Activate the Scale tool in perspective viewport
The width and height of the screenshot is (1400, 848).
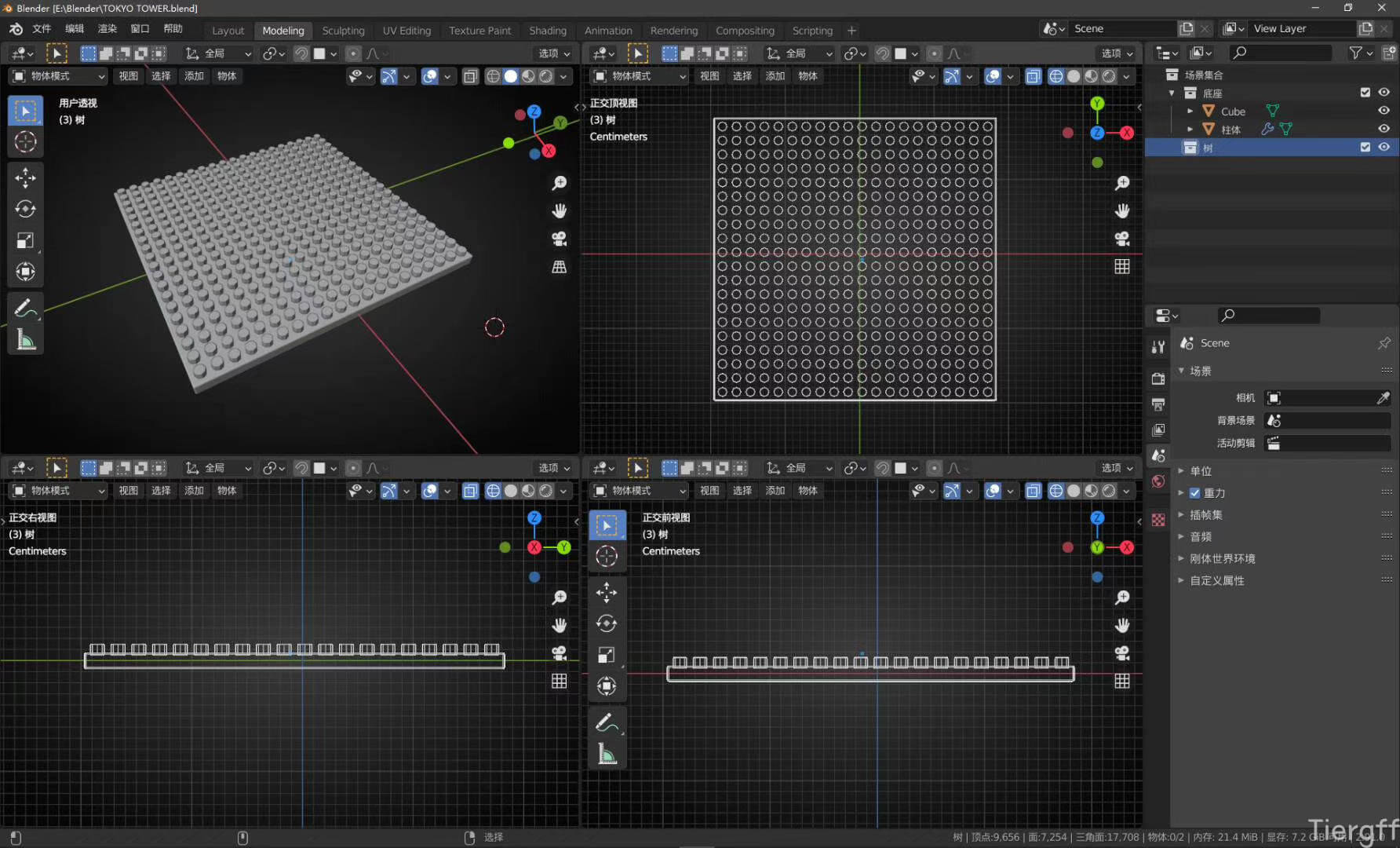click(x=25, y=241)
